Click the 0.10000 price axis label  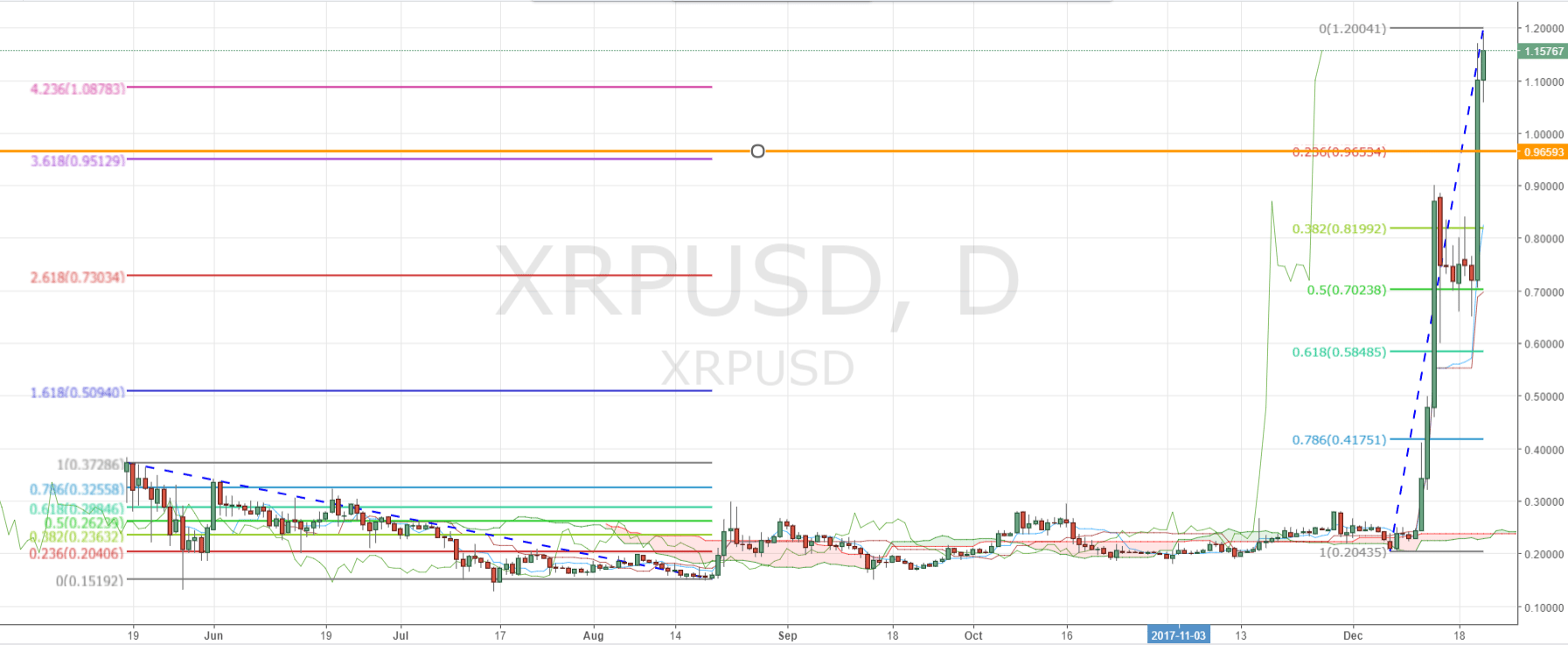pyautogui.click(x=1544, y=607)
